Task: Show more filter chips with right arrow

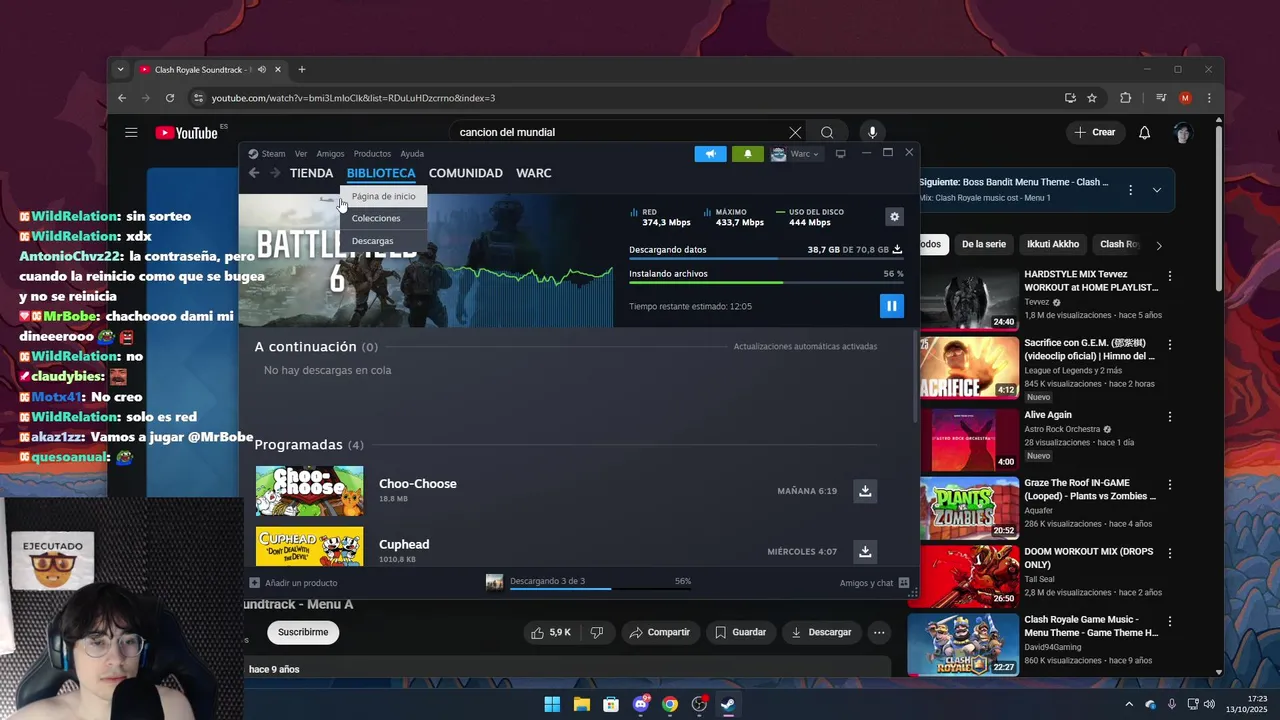Action: tap(1159, 245)
